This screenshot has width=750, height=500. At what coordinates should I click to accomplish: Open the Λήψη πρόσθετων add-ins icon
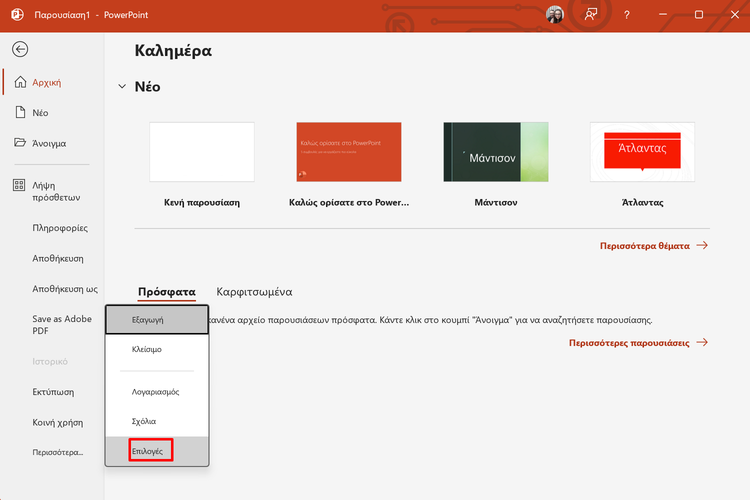point(19,185)
